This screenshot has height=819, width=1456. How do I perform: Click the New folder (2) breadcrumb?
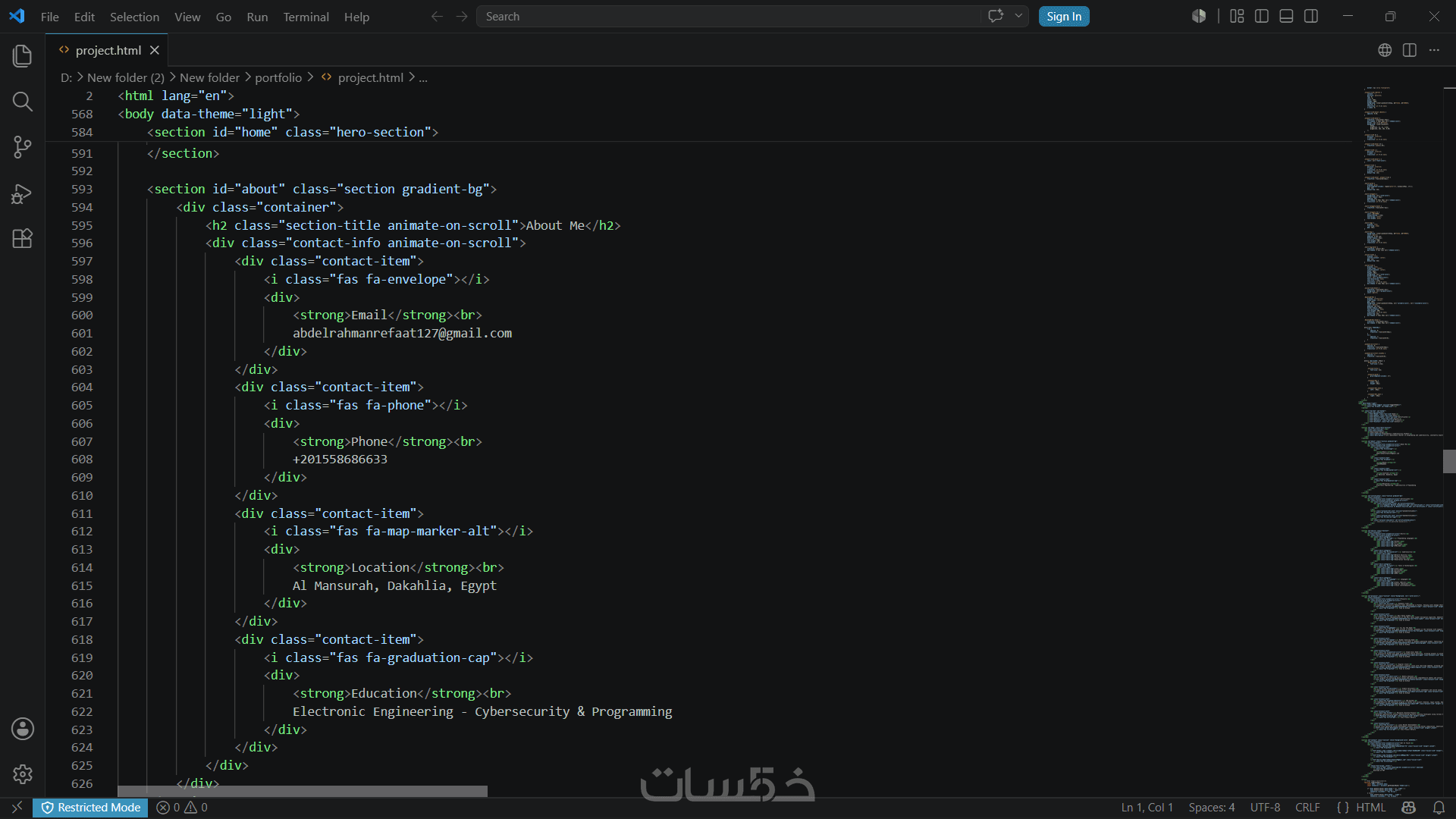(x=125, y=77)
